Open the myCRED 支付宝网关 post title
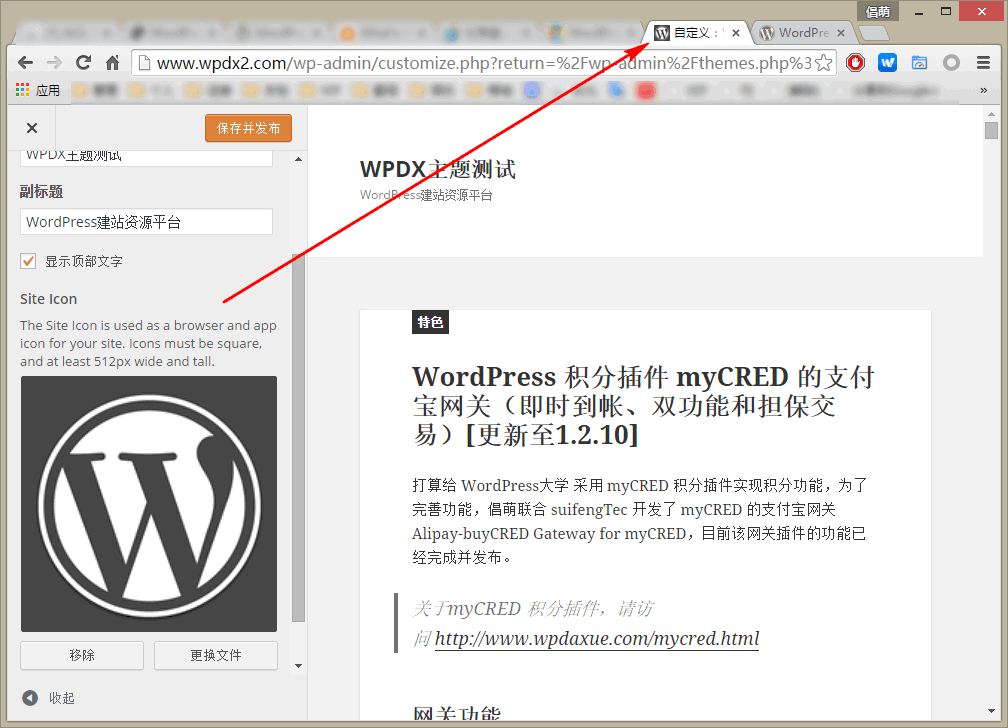 [643, 406]
